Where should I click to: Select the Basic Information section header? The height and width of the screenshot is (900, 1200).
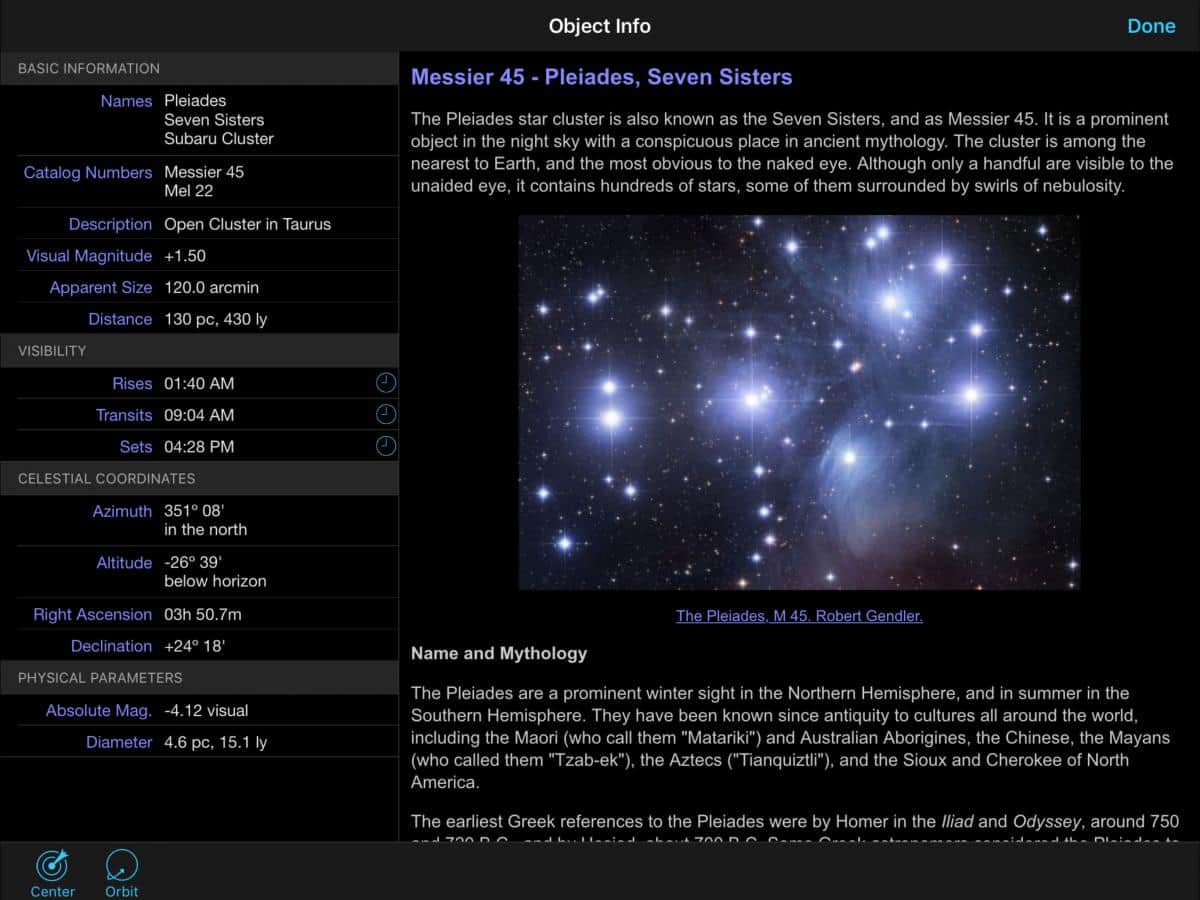click(x=89, y=68)
